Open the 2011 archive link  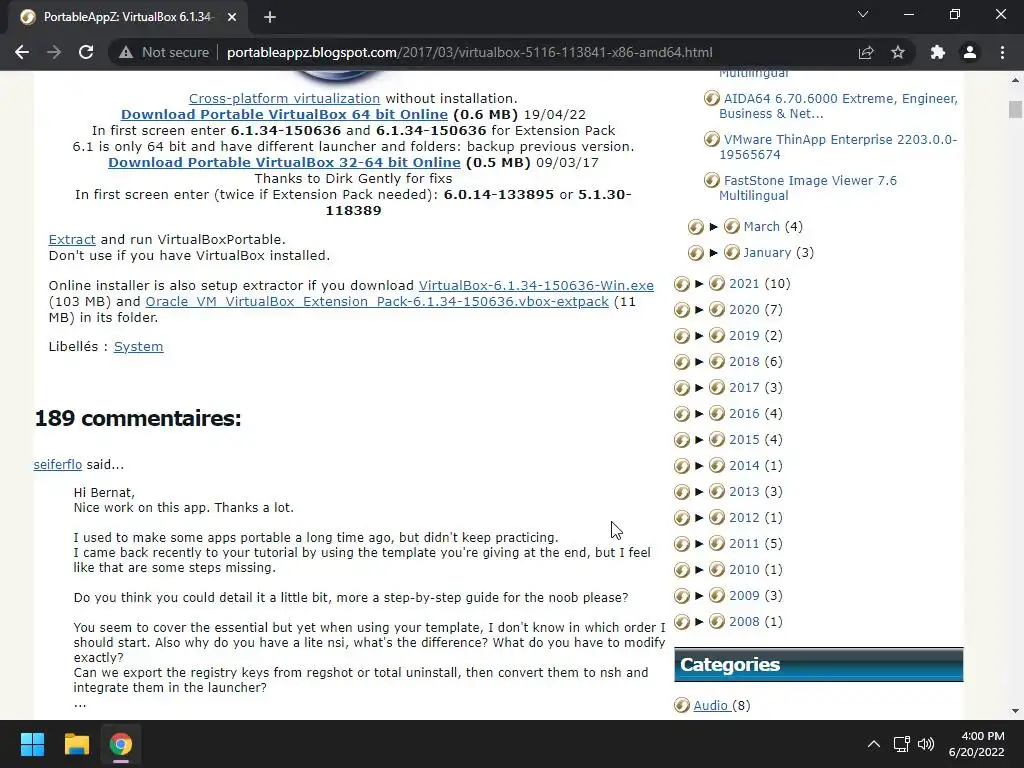tap(744, 543)
